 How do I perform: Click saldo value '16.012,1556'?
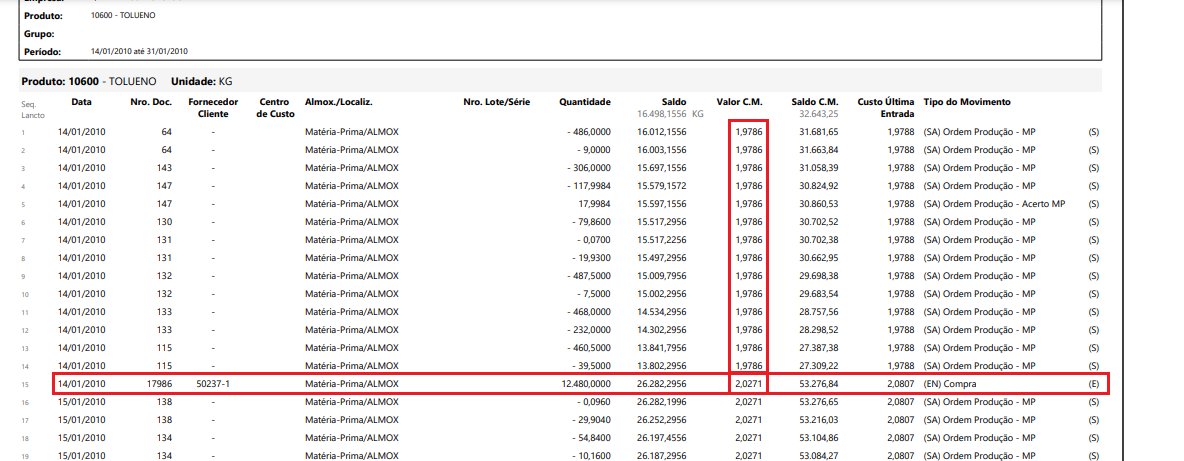(x=661, y=132)
